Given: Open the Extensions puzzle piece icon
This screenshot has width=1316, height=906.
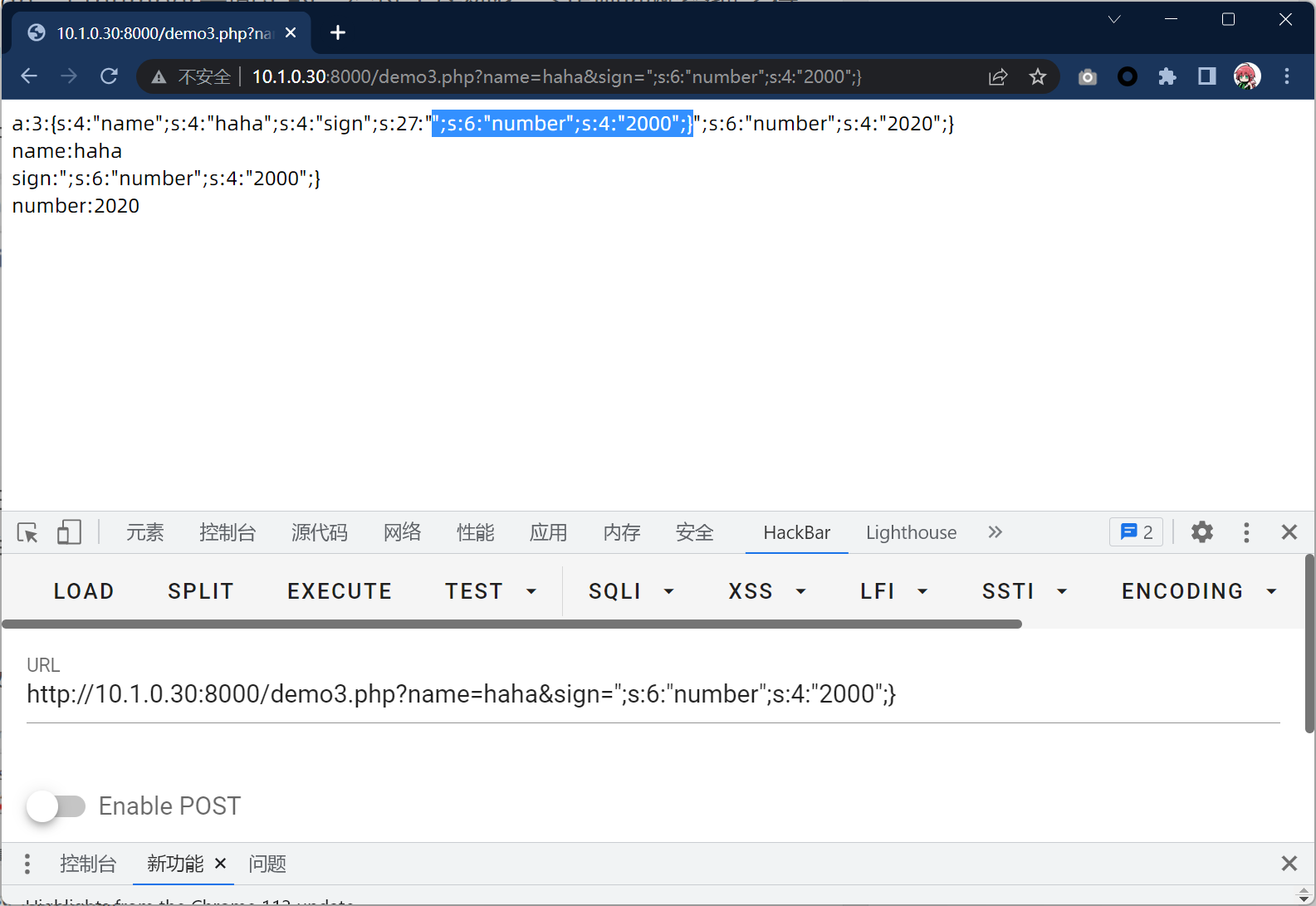Looking at the screenshot, I should point(1167,77).
